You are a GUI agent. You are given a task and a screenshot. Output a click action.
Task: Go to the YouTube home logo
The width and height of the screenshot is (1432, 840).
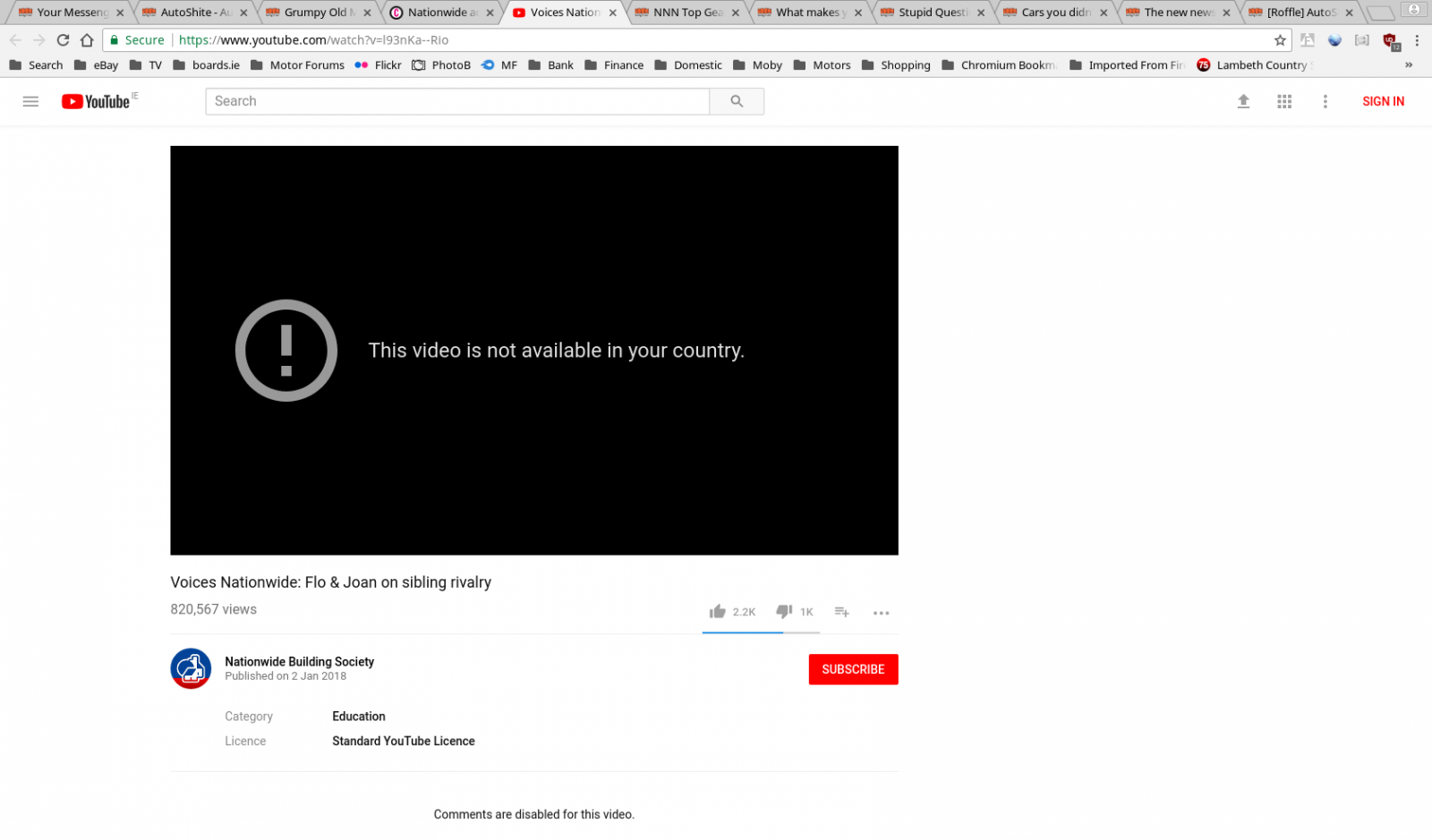(96, 102)
